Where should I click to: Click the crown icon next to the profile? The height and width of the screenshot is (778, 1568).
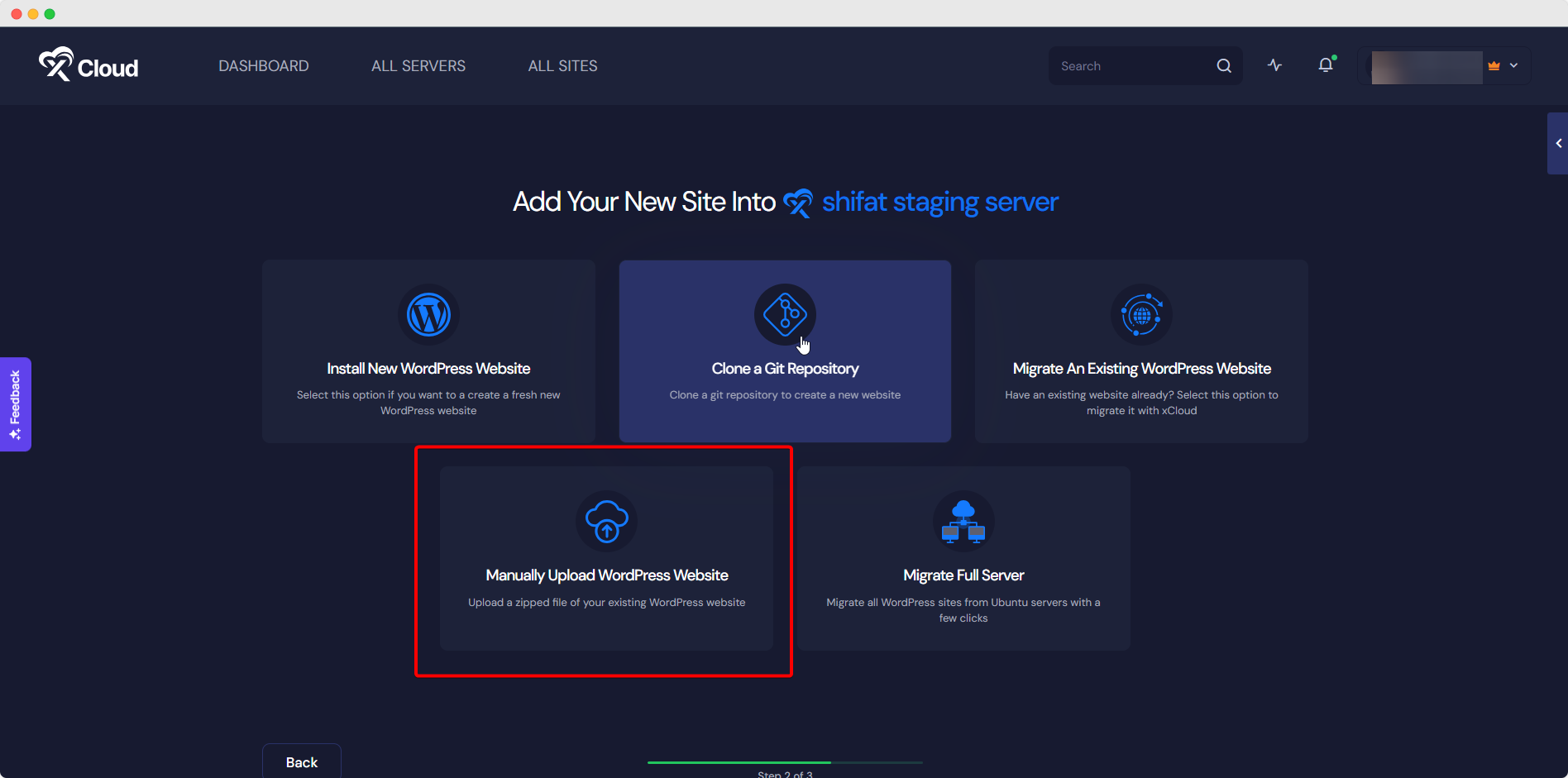click(x=1494, y=65)
